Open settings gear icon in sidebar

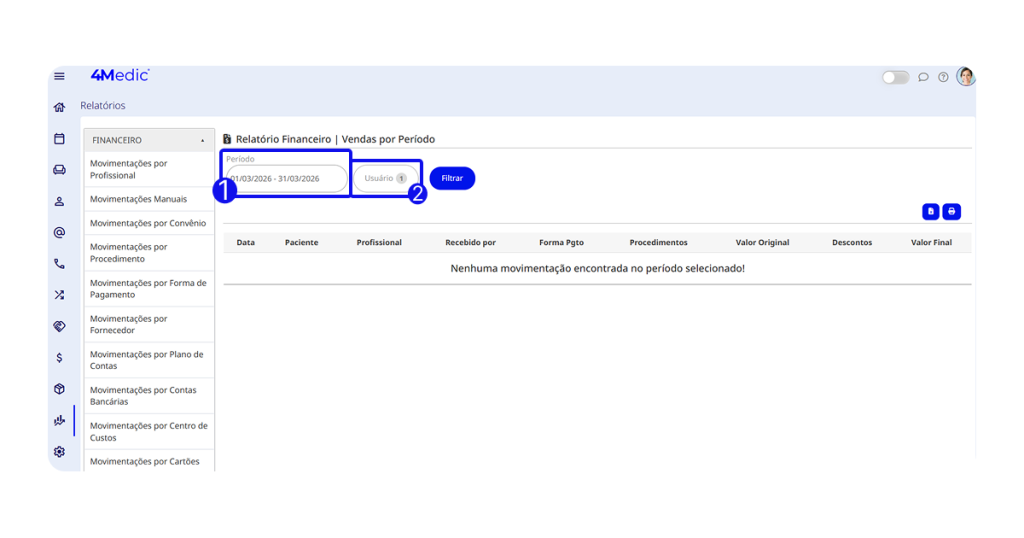tap(59, 451)
